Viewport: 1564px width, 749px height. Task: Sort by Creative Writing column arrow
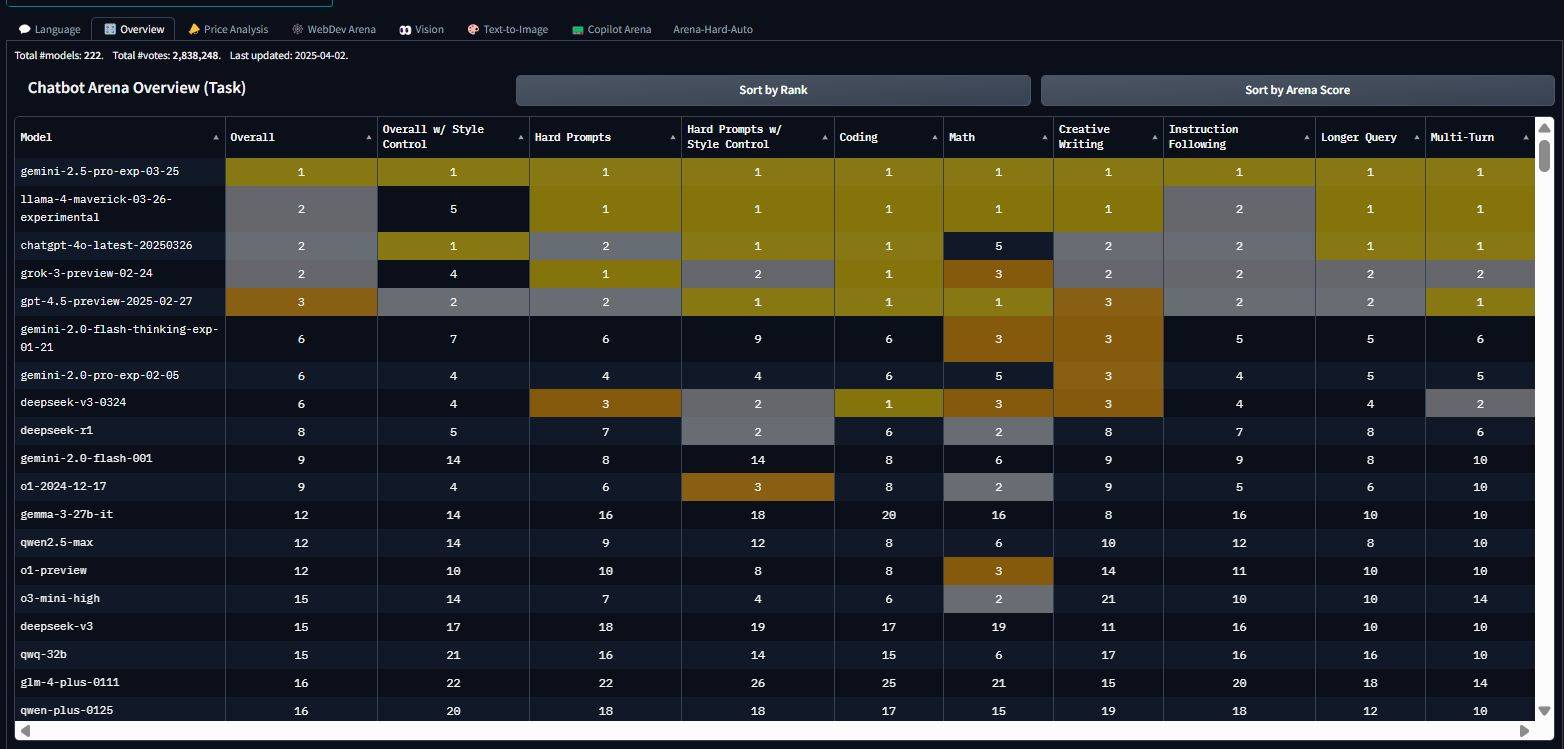[1154, 137]
